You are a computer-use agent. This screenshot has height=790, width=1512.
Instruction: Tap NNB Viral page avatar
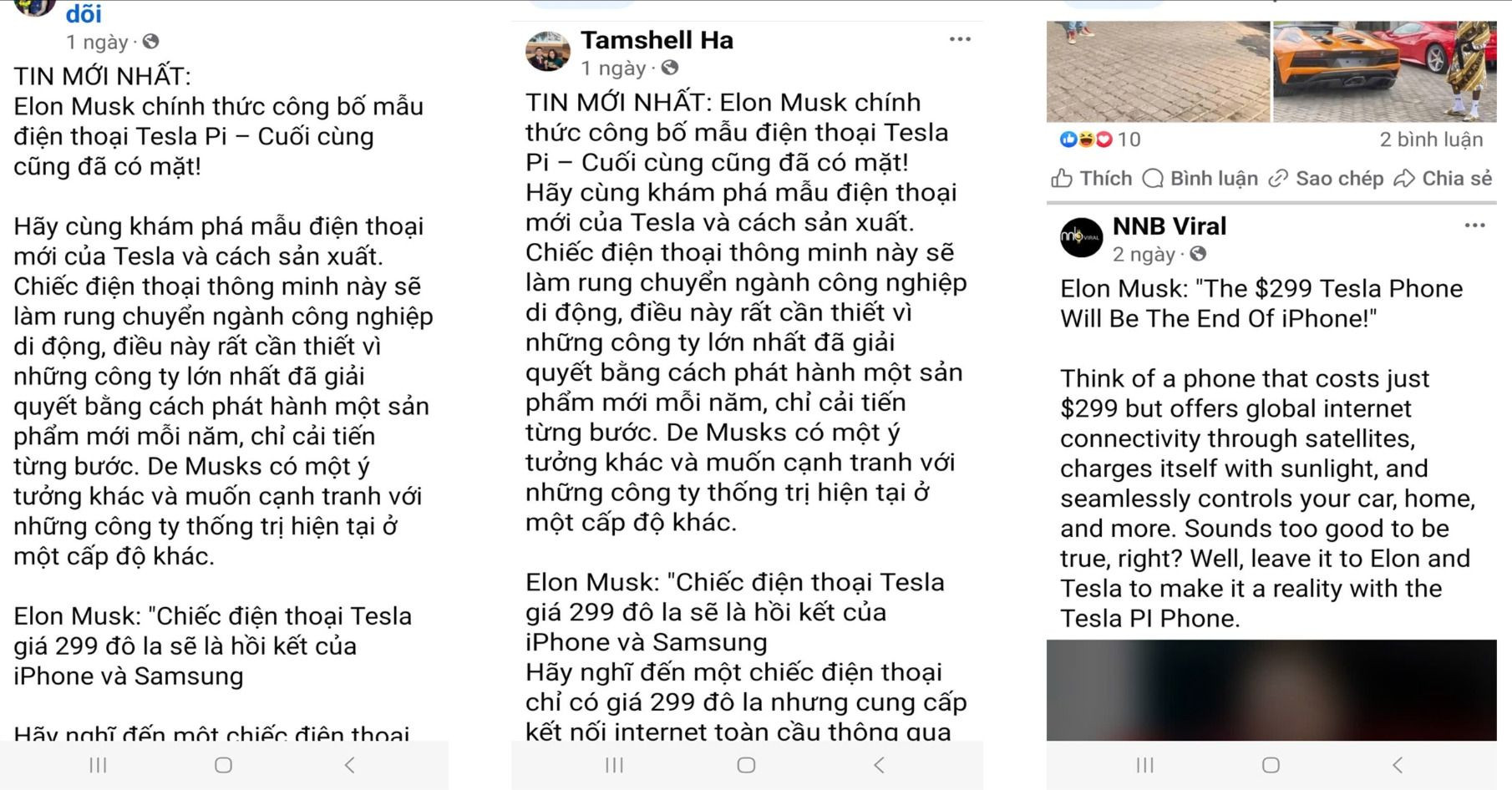pyautogui.click(x=1081, y=238)
